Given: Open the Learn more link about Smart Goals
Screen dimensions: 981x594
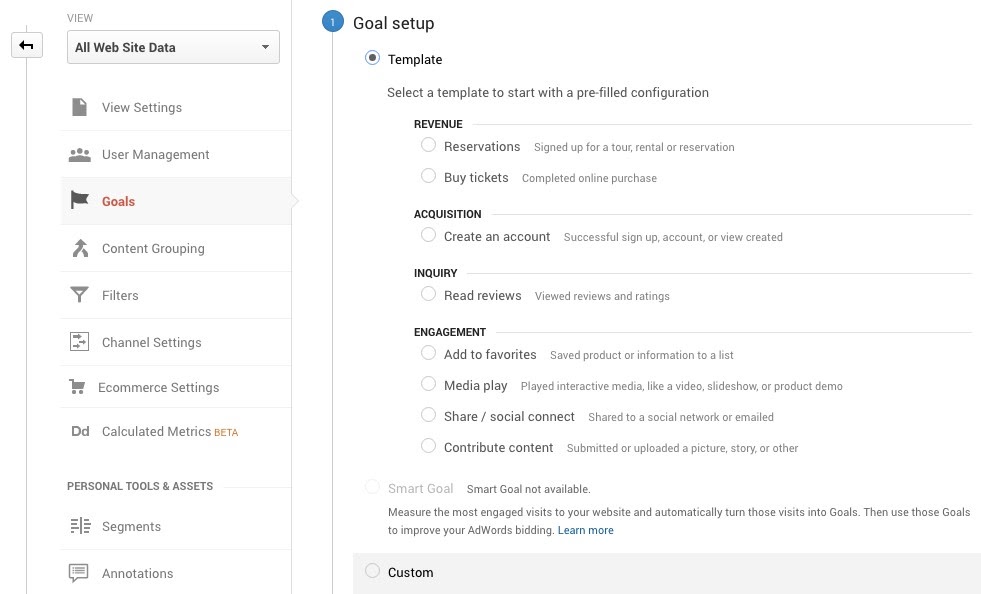Looking at the screenshot, I should (585, 530).
